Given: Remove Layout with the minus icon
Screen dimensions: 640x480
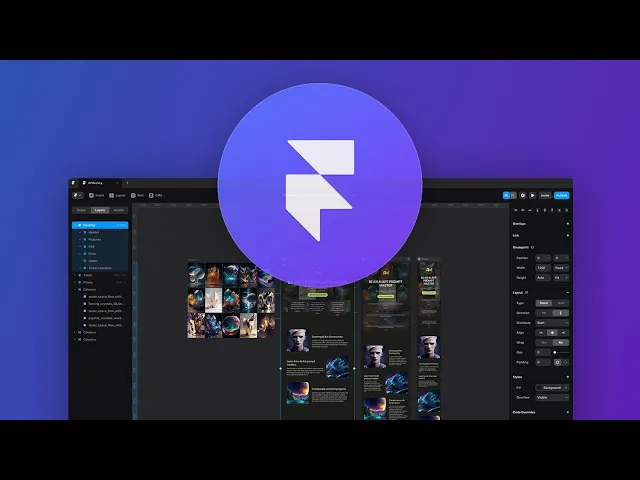Looking at the screenshot, I should (x=567, y=293).
